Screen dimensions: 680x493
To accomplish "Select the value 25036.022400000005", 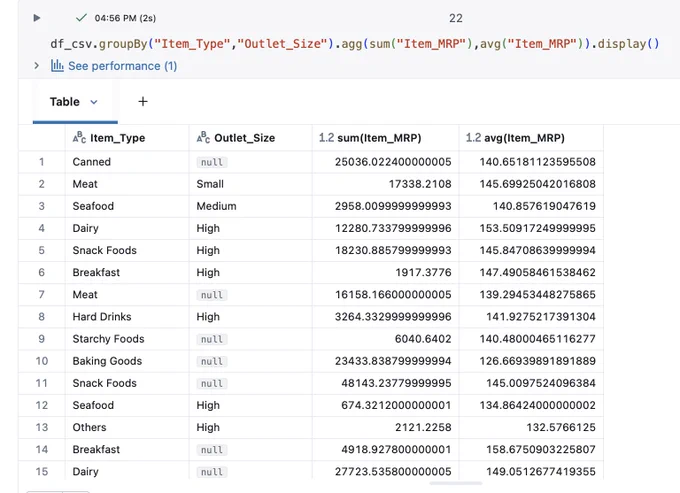I will point(393,162).
